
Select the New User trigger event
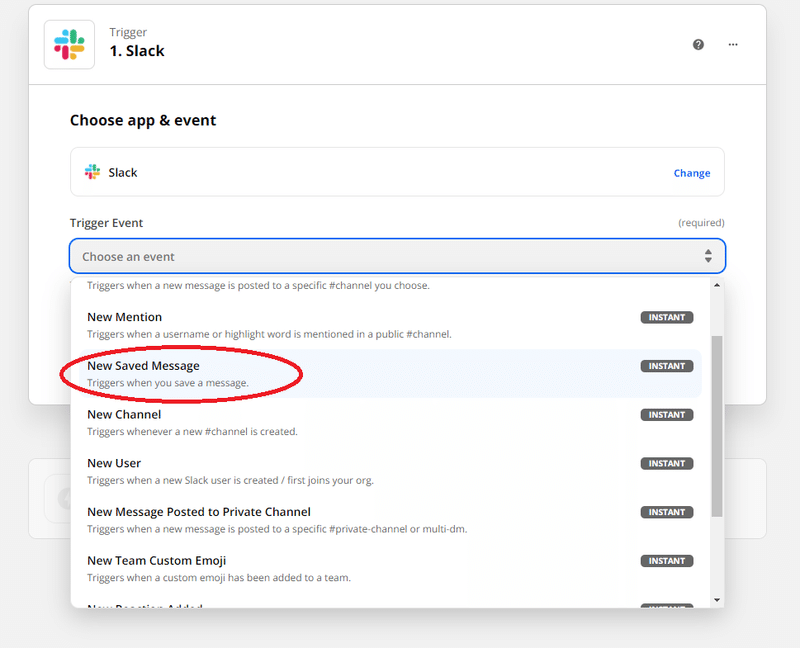[x=390, y=471]
